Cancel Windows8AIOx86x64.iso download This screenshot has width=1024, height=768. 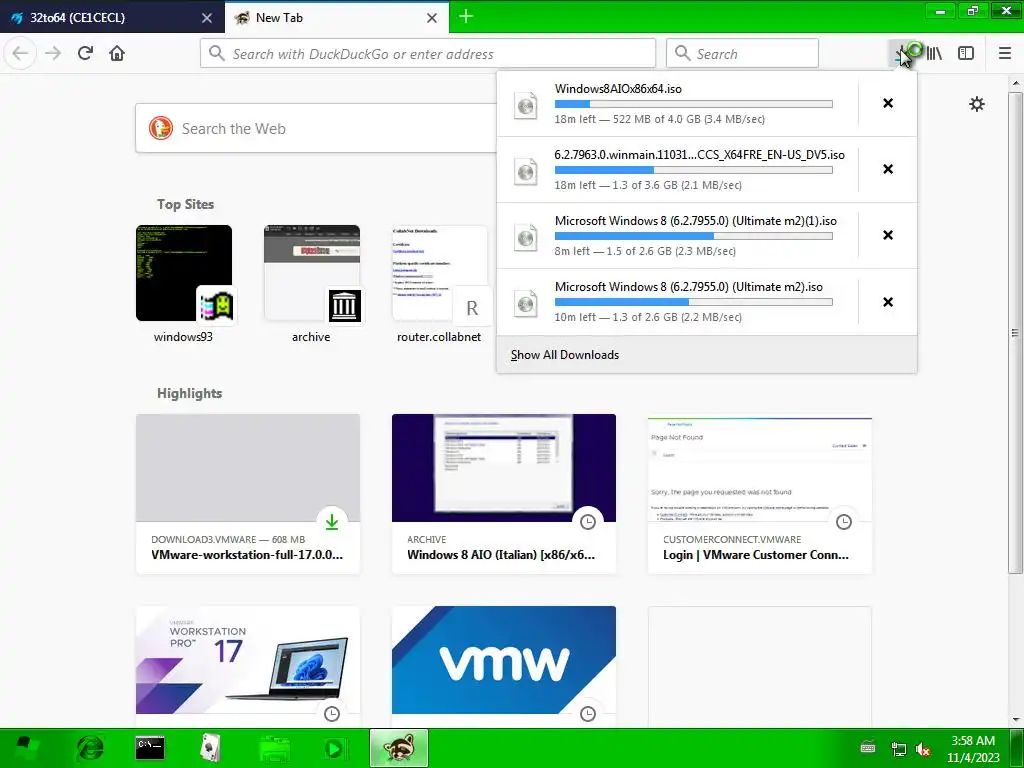[888, 103]
